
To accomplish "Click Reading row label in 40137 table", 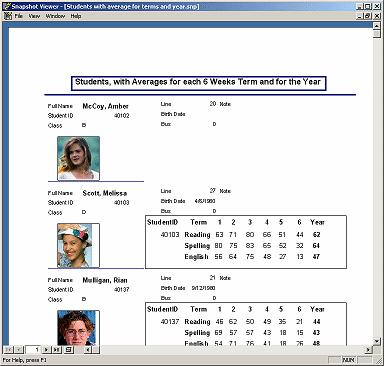I will click(197, 322).
